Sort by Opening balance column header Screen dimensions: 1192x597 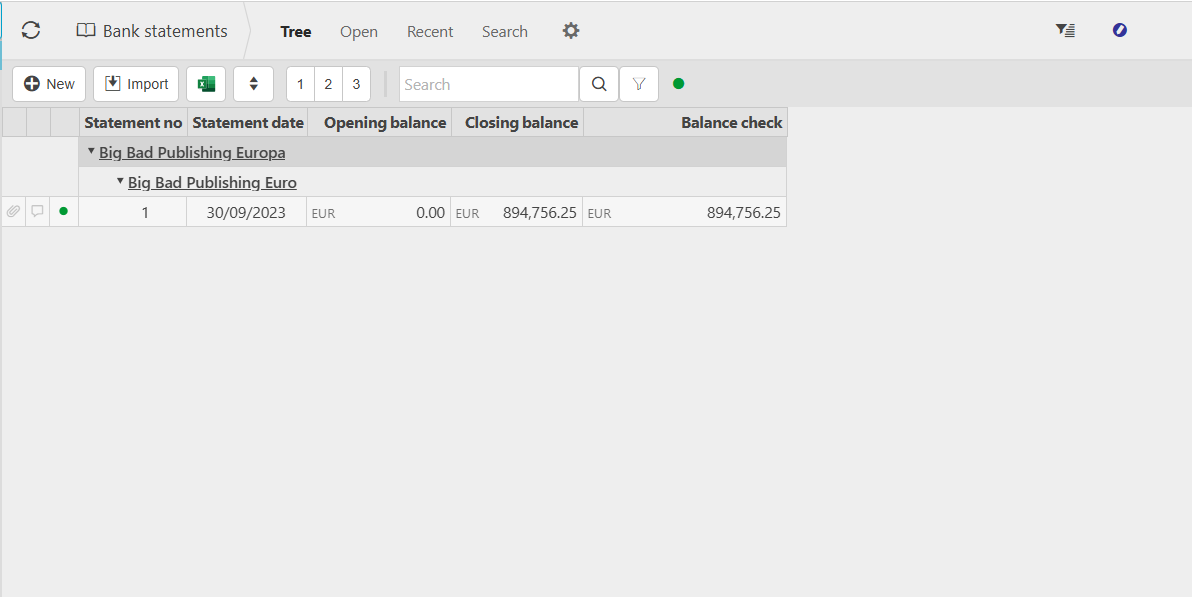click(x=379, y=122)
